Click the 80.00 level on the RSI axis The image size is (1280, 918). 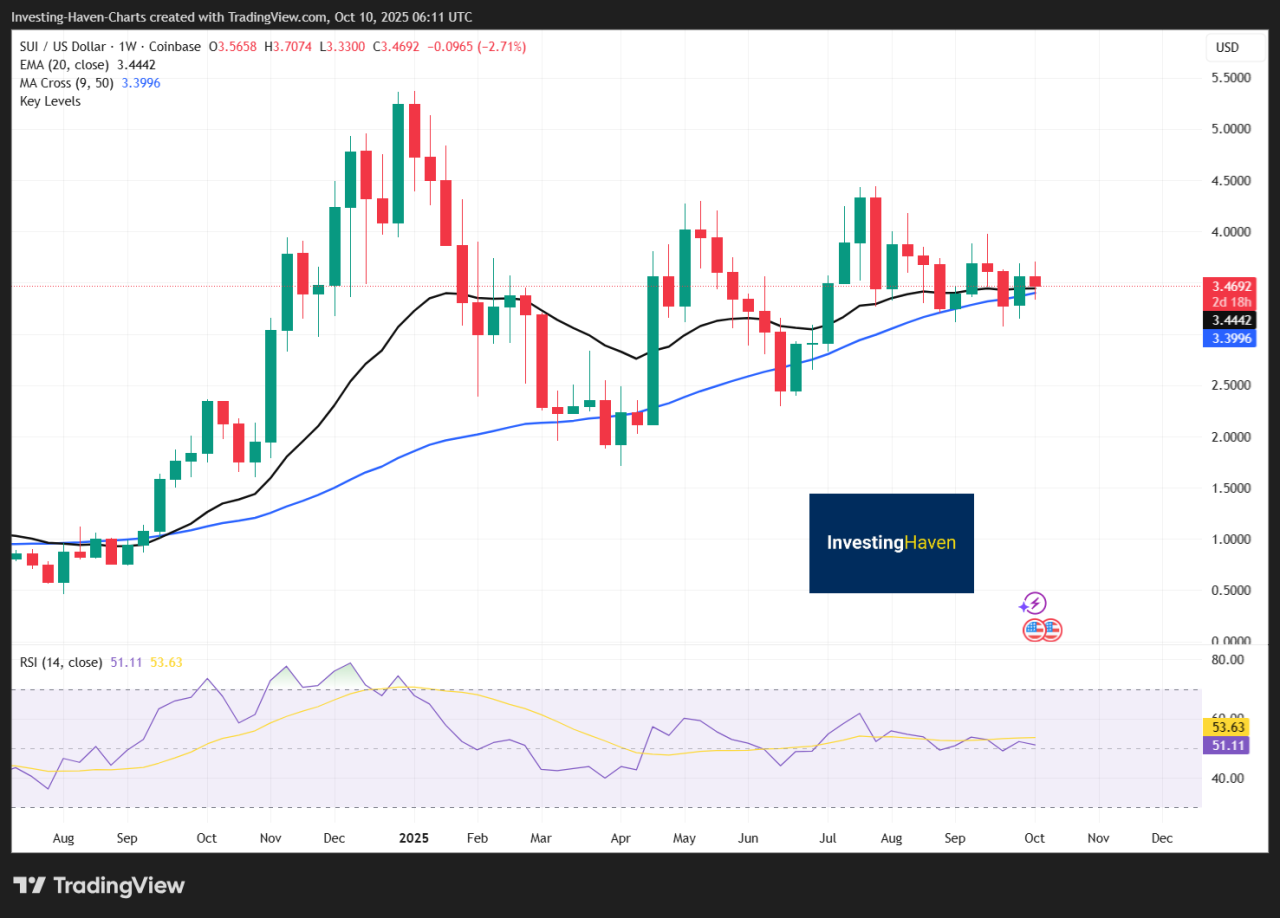point(1226,660)
